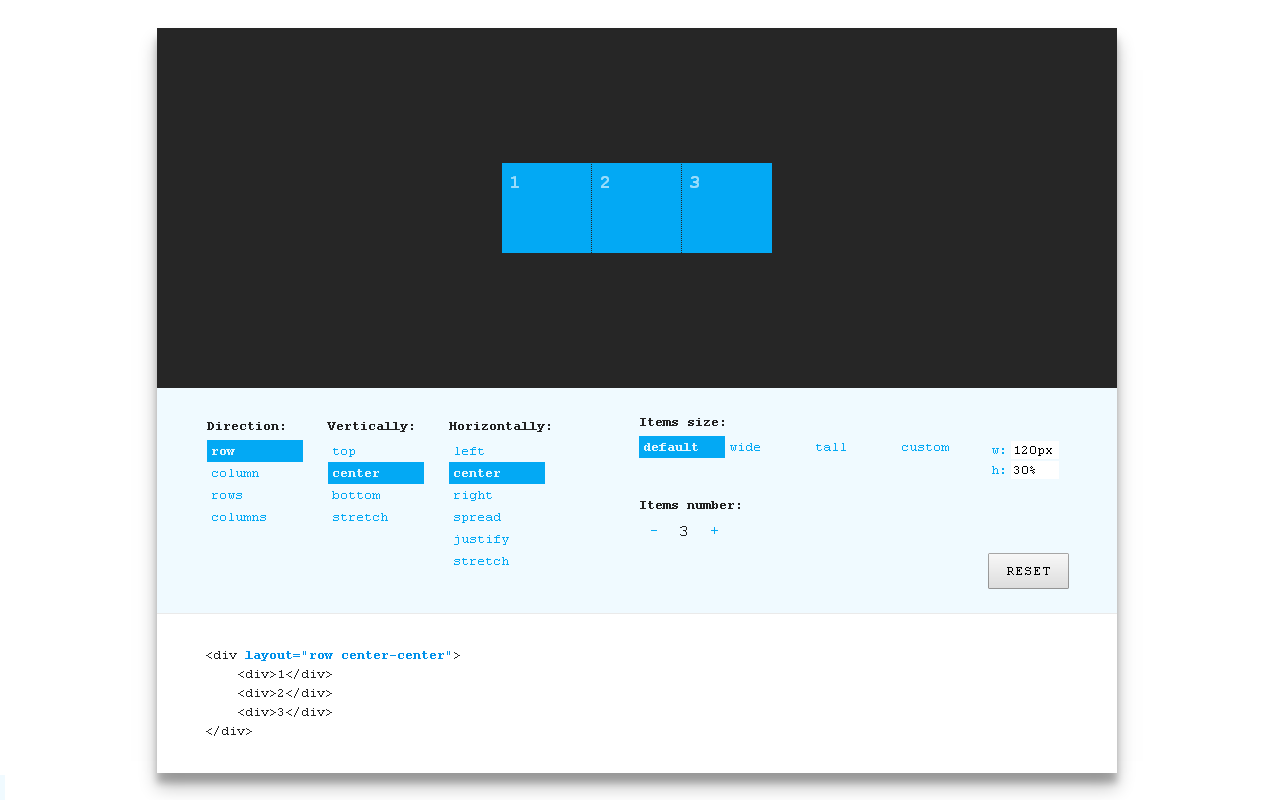This screenshot has height=800, width=1280.
Task: Set vertical alignment to bottom
Action: click(356, 495)
